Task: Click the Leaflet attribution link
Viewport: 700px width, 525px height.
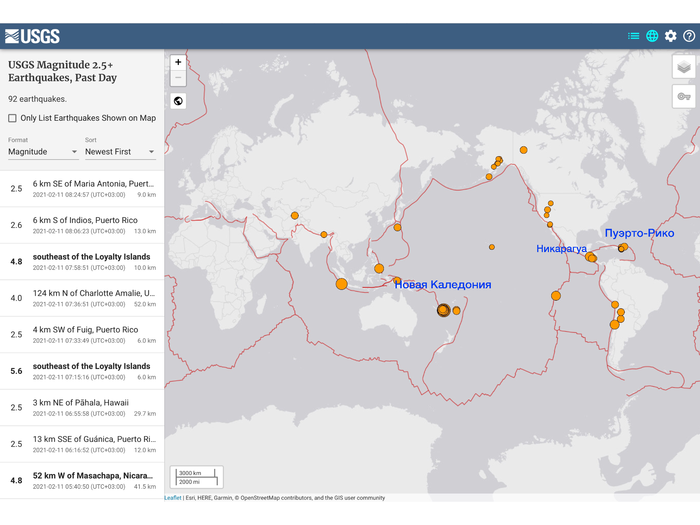Action: pos(173,497)
